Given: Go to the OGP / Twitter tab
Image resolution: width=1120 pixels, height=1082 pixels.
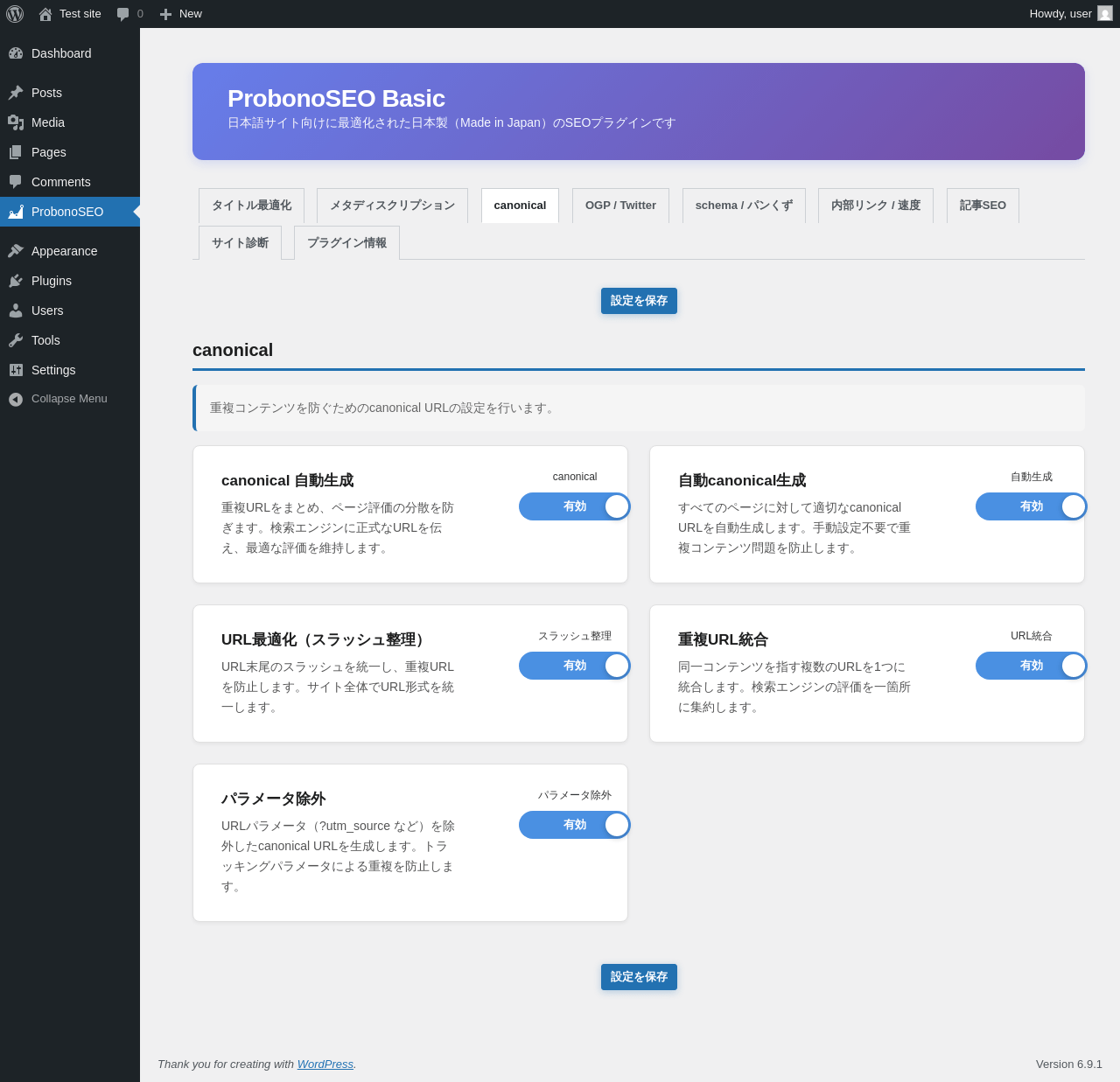Looking at the screenshot, I should (620, 206).
